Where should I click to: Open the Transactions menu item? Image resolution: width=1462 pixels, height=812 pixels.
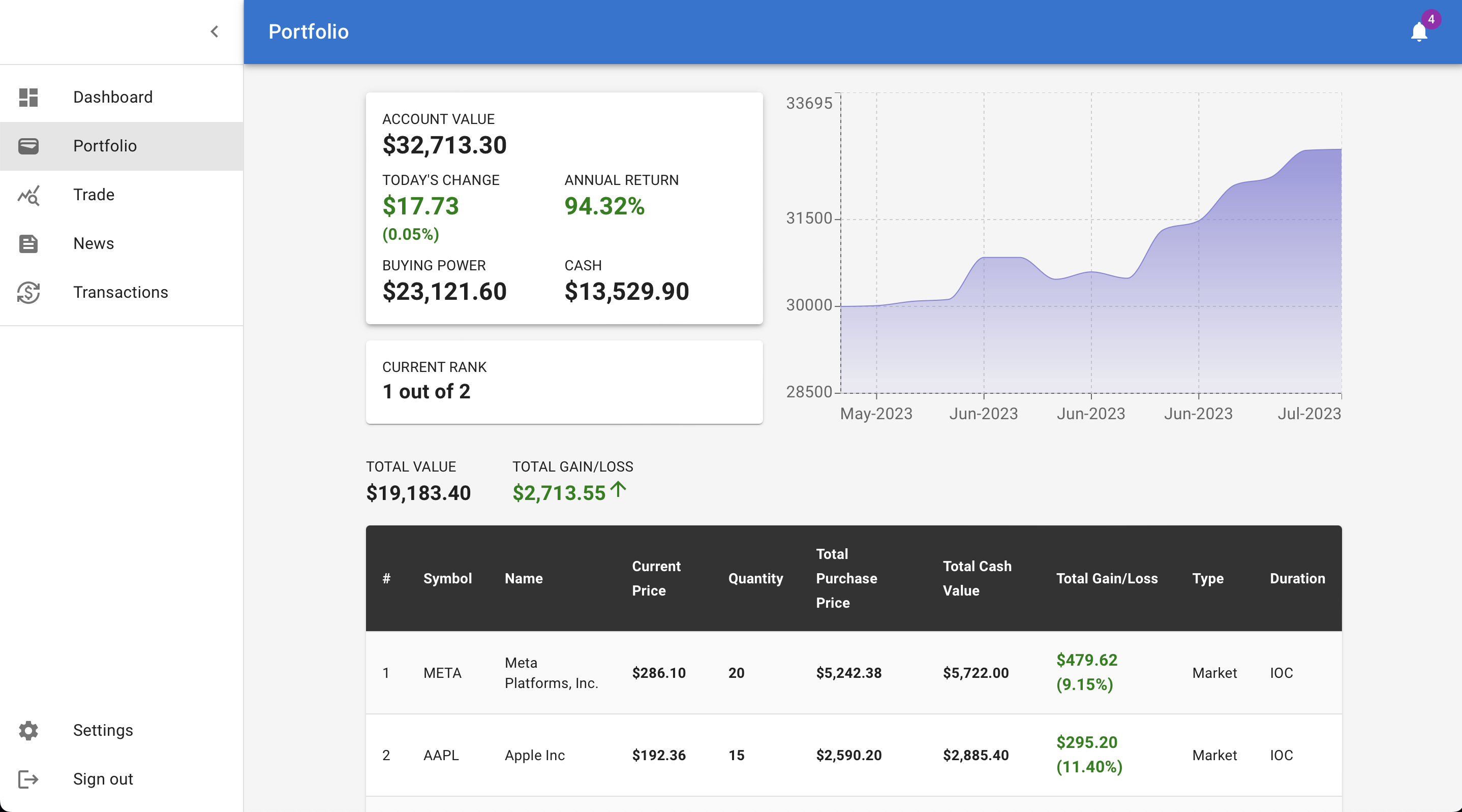point(121,292)
